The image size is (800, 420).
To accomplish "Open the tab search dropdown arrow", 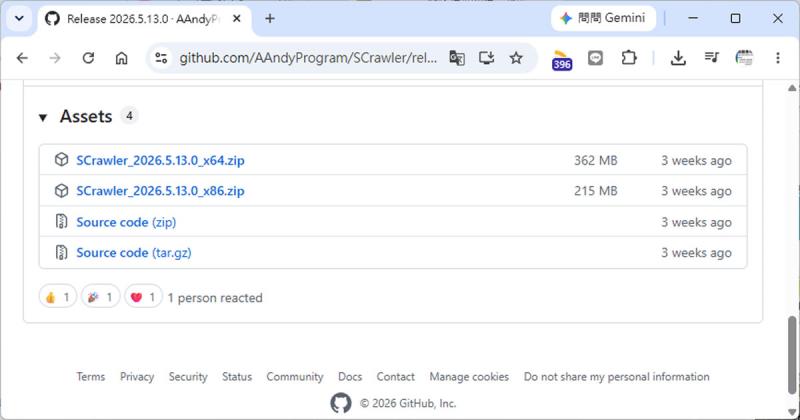I will click(x=19, y=19).
